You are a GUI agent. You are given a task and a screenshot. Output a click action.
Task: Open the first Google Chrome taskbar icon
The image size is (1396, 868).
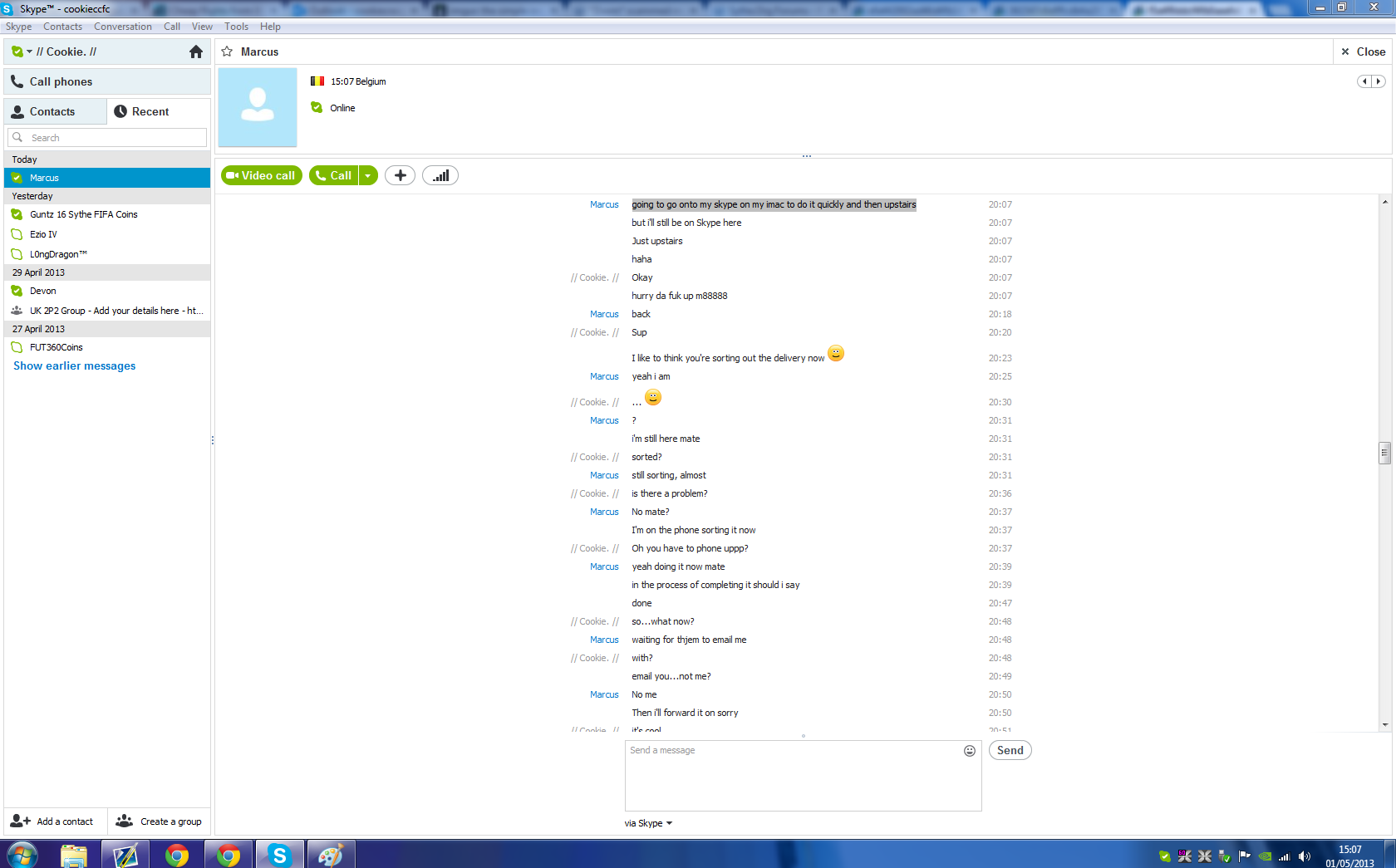click(176, 855)
